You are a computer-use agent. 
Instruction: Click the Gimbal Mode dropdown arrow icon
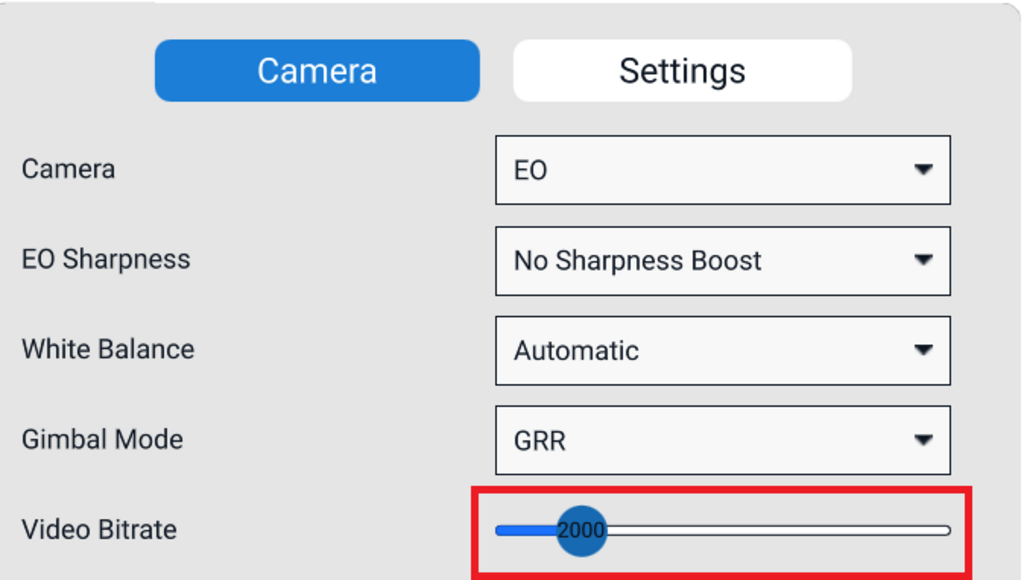pos(923,440)
